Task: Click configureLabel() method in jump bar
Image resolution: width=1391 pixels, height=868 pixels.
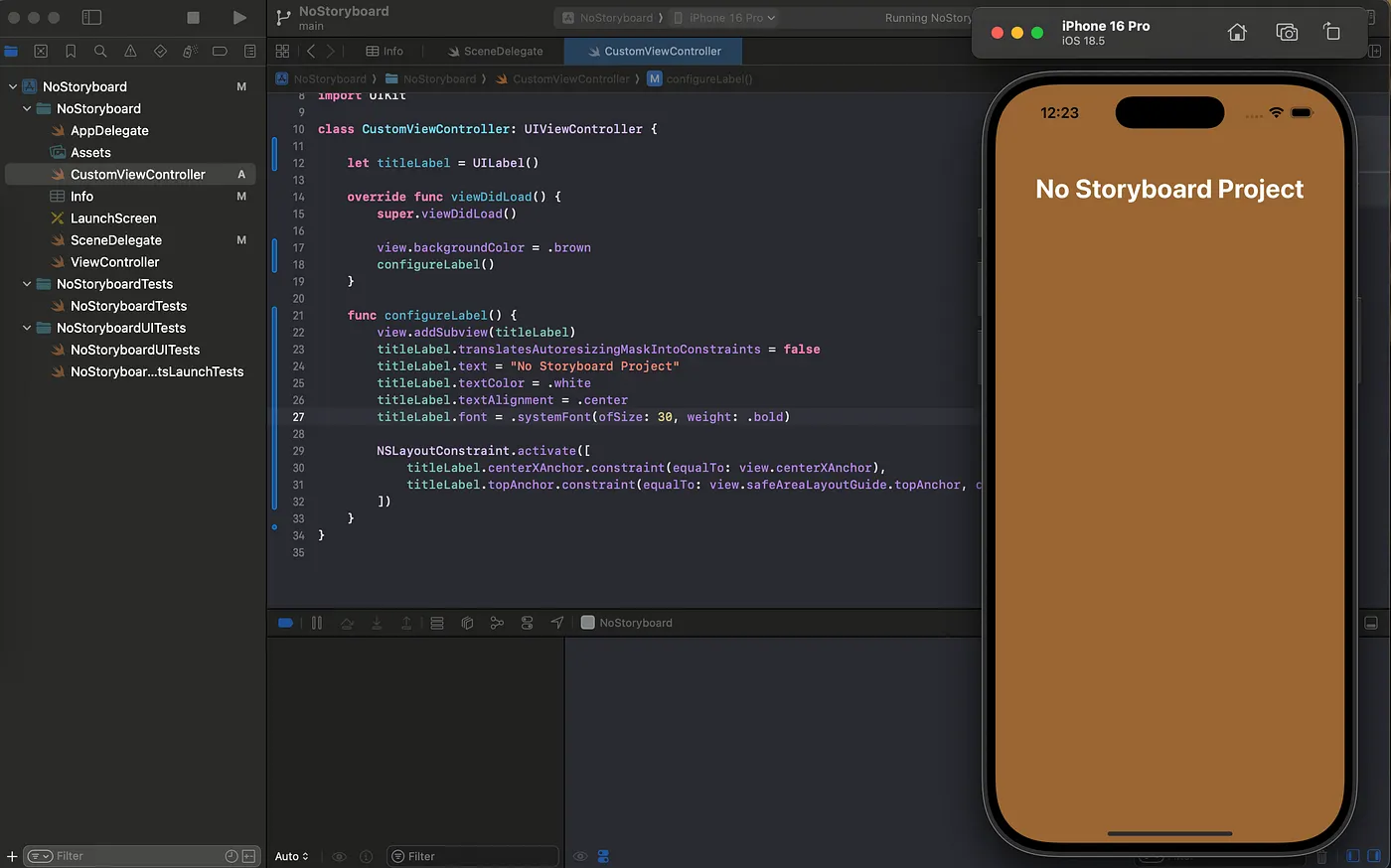Action: [x=700, y=78]
